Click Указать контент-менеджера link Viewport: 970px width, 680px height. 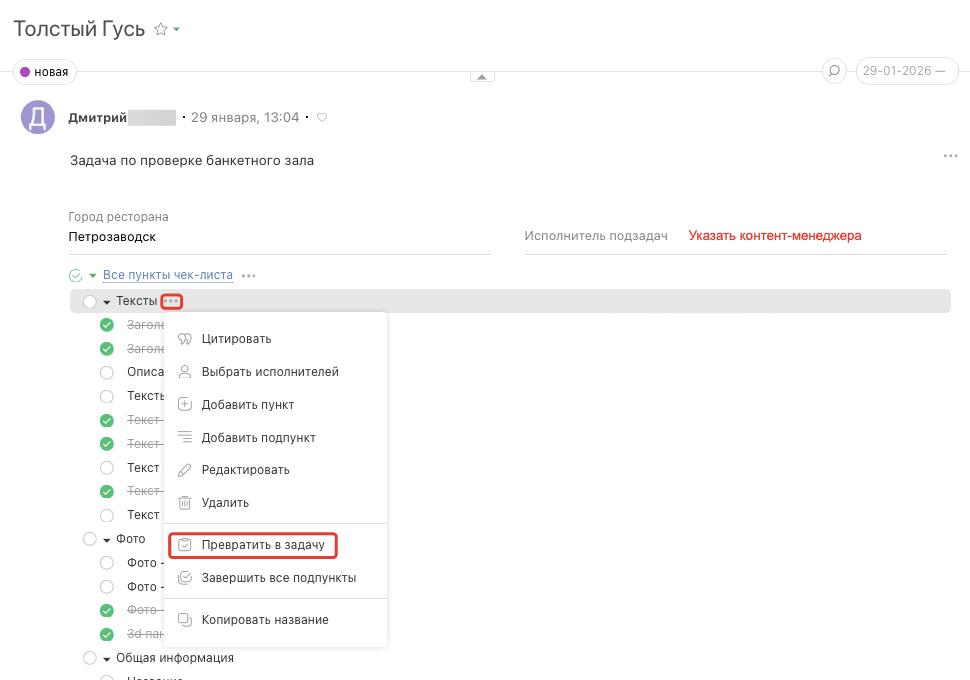pos(774,236)
